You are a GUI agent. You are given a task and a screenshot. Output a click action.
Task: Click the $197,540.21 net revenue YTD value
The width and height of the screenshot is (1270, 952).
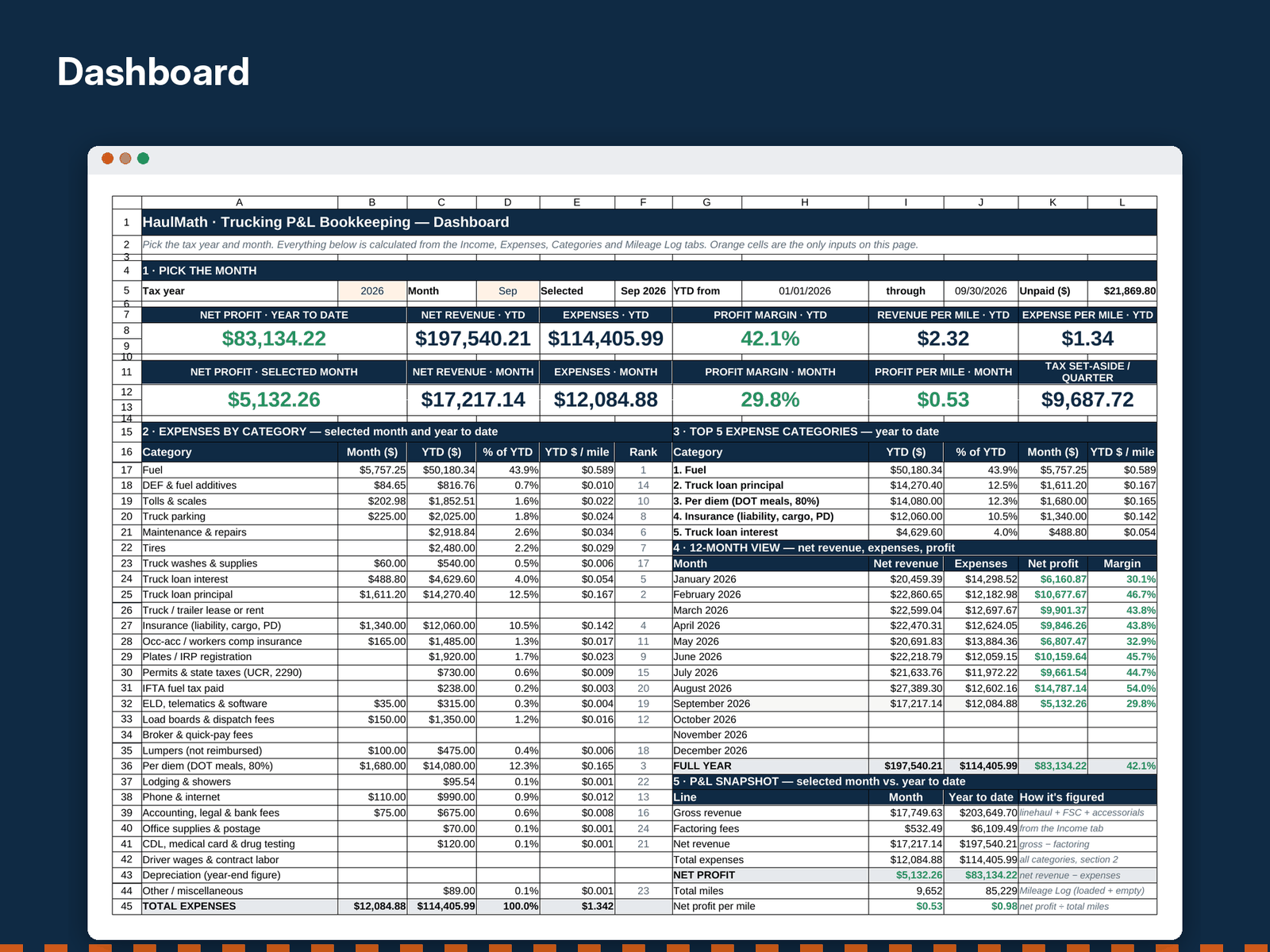(x=473, y=339)
